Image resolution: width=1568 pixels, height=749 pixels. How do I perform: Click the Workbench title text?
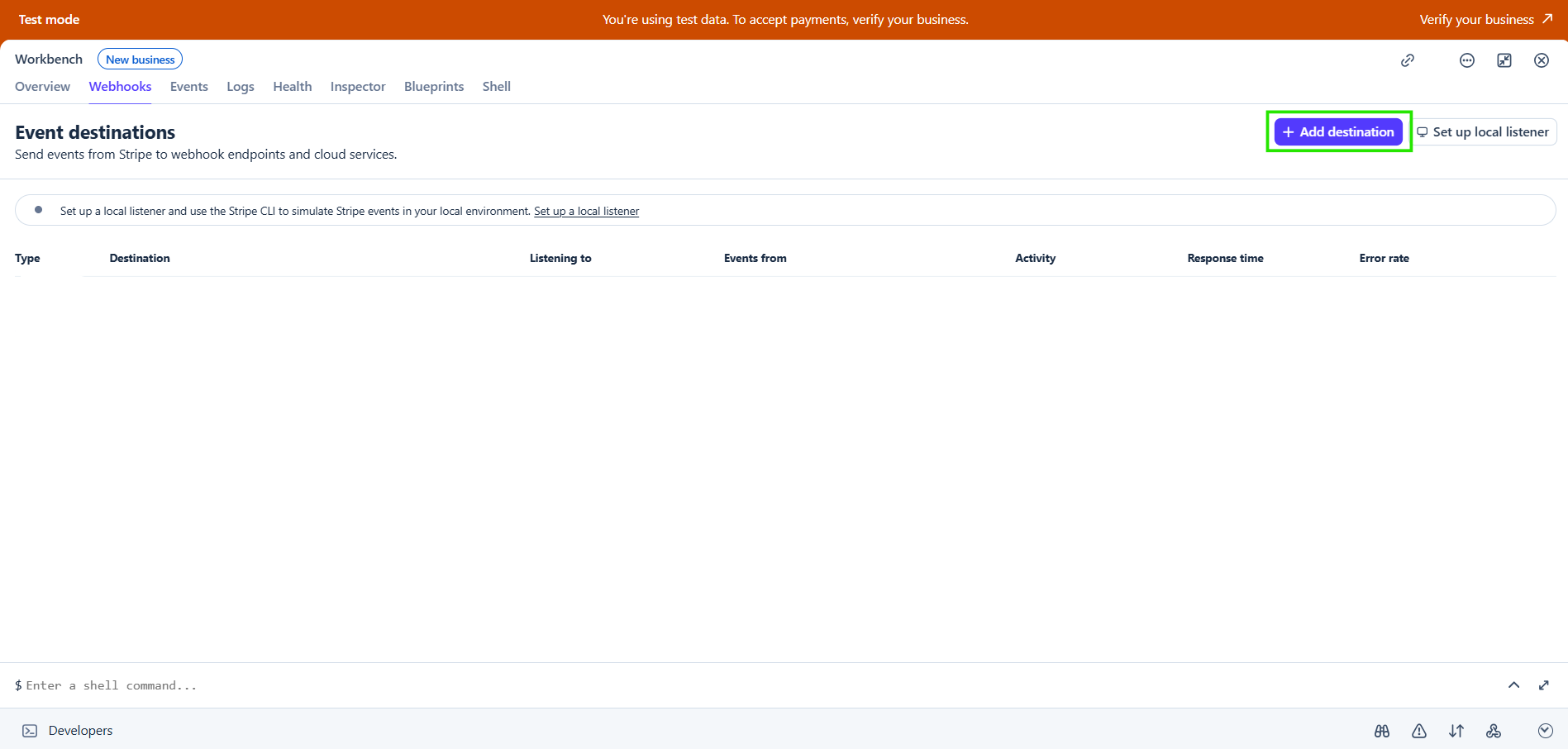coord(49,60)
